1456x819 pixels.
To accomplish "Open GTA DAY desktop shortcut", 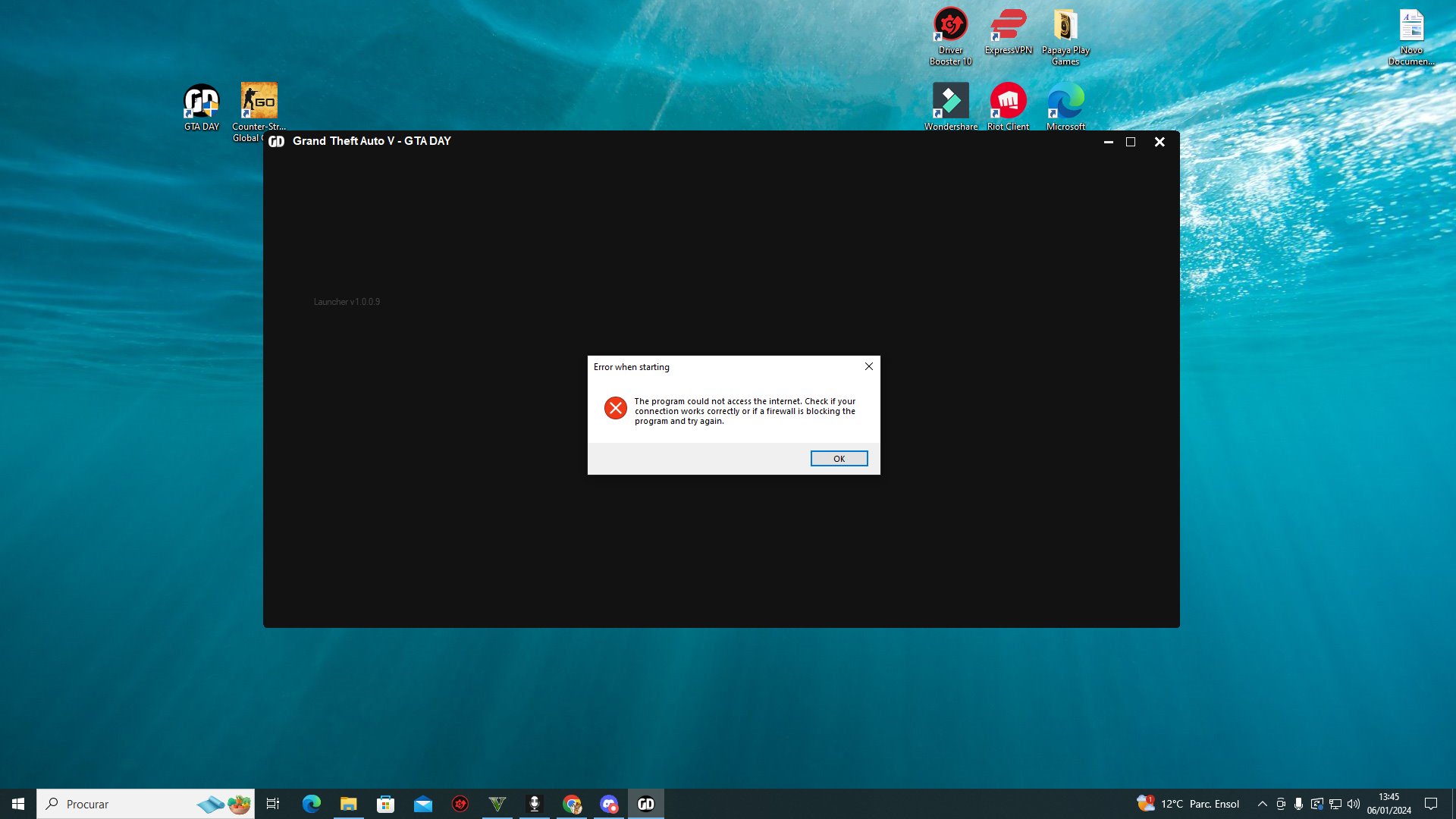I will point(201,102).
